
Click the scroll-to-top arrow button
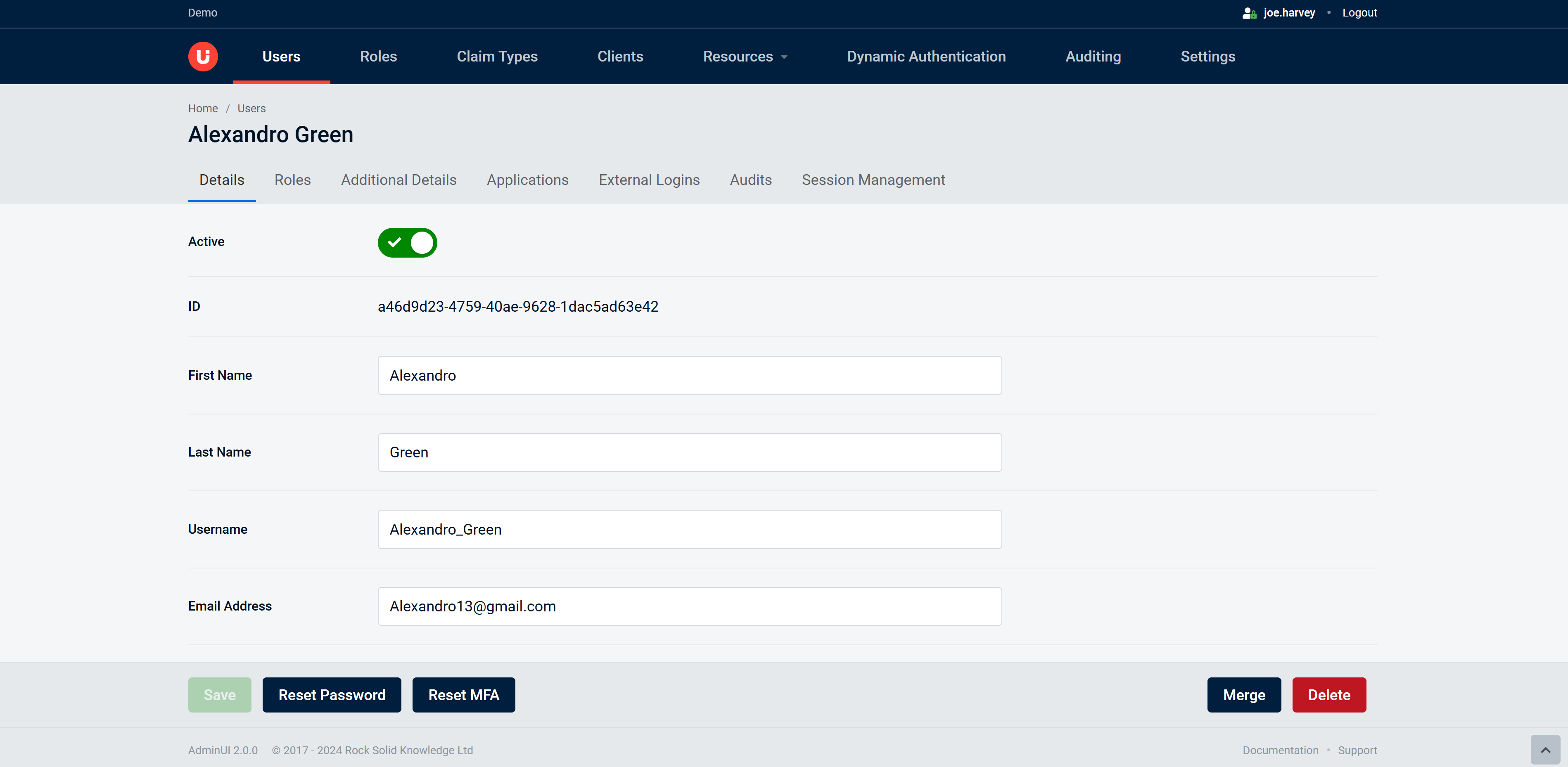click(x=1545, y=749)
